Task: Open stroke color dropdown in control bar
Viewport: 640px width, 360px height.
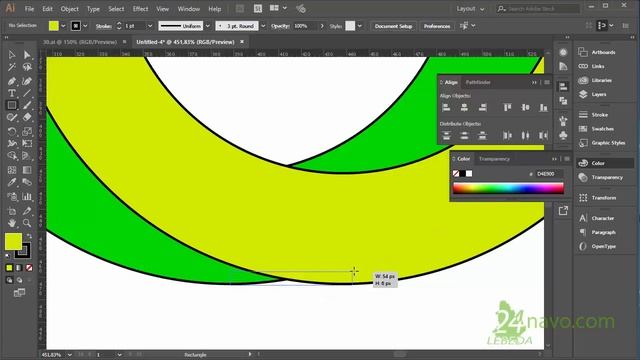Action: click(x=85, y=26)
